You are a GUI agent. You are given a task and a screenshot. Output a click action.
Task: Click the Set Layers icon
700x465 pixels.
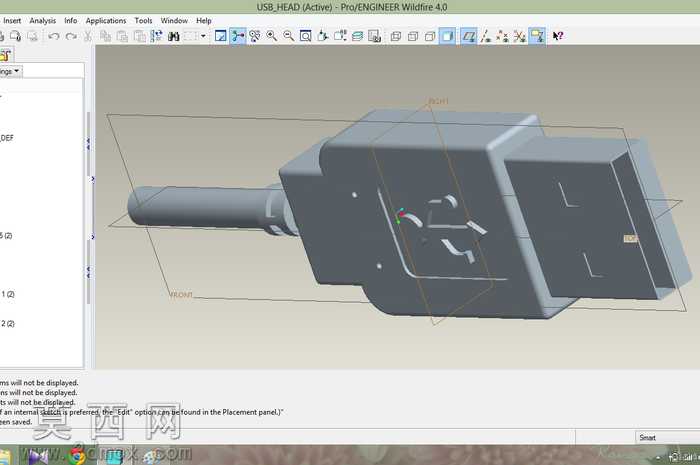coord(357,36)
